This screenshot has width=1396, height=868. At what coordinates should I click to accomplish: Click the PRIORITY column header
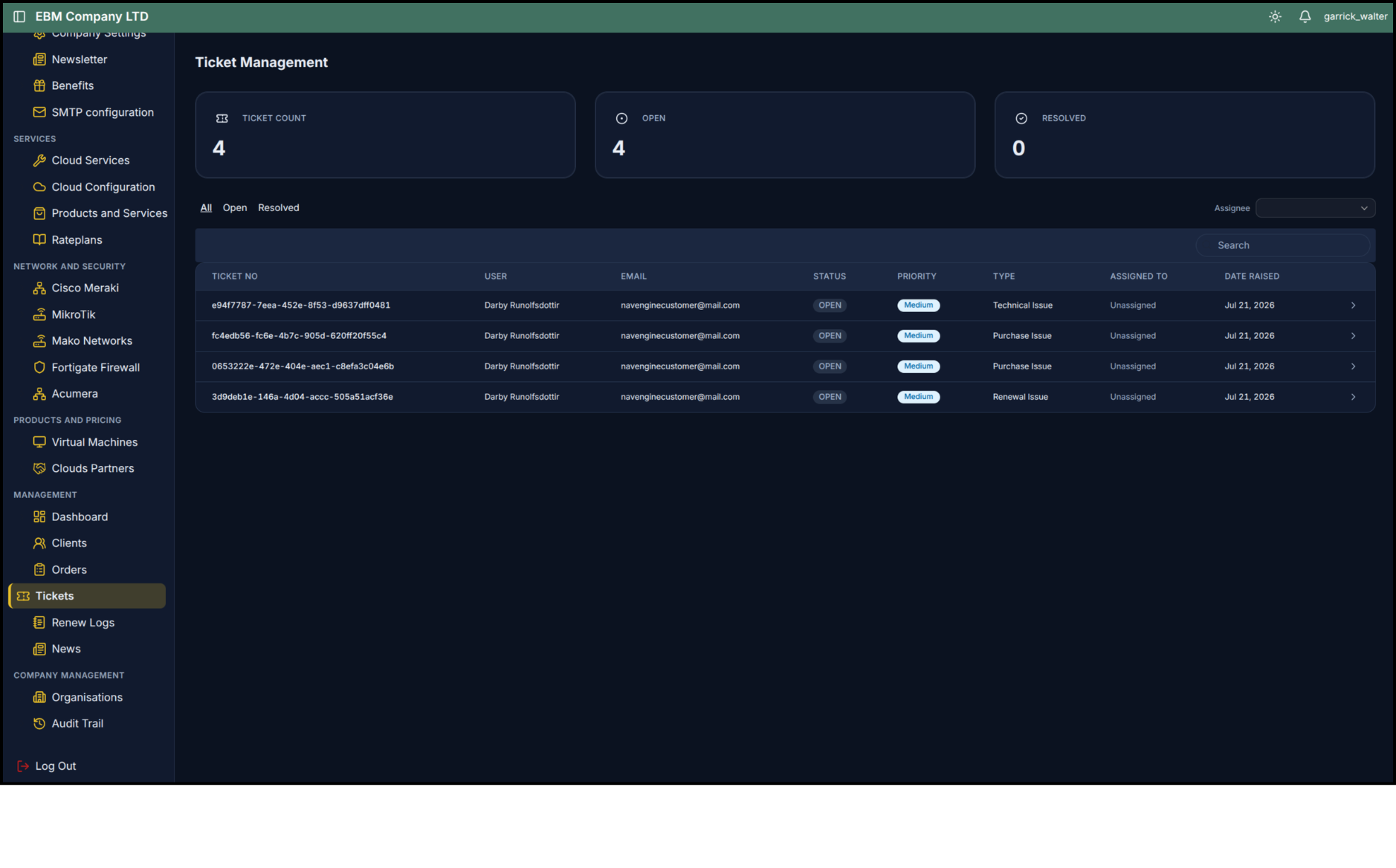tap(917, 276)
